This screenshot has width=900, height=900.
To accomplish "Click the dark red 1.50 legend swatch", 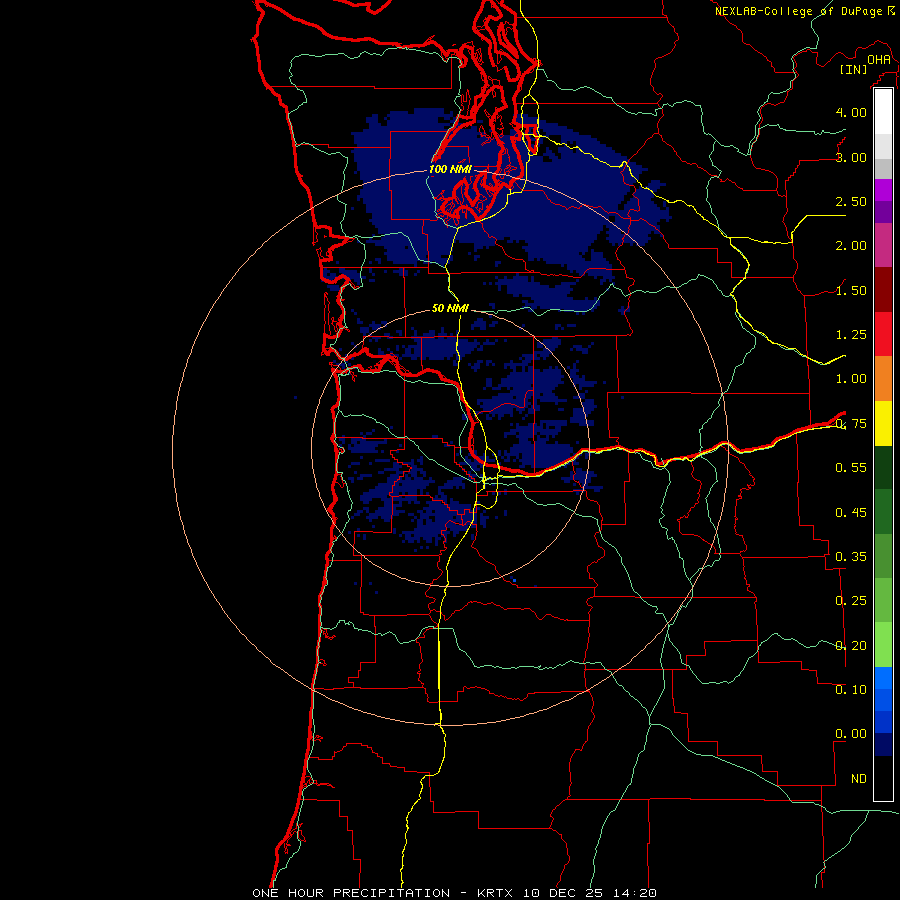I will click(x=883, y=290).
